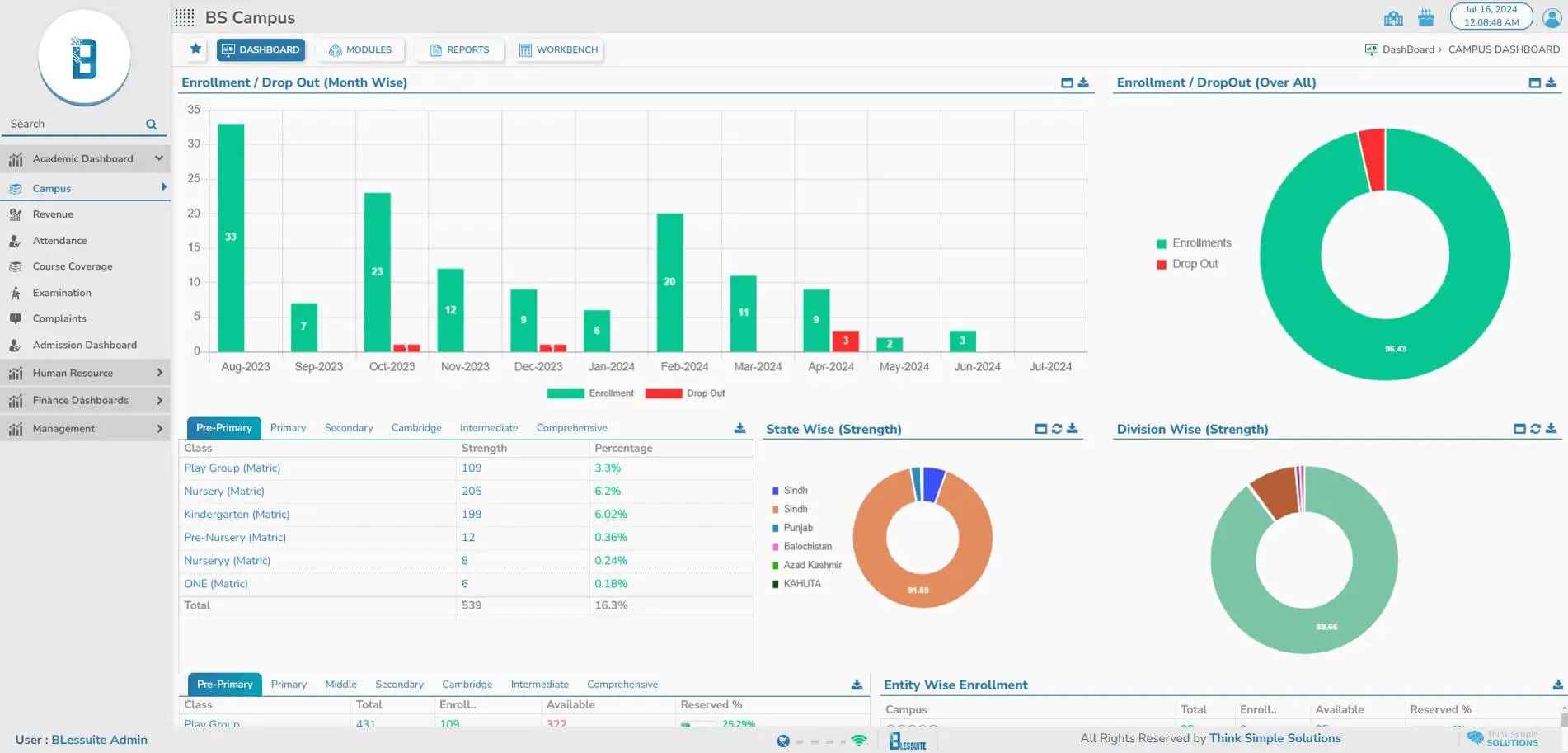The width and height of the screenshot is (1568, 753).
Task: Download the Division Wise Strength chart
Action: coord(1551,429)
